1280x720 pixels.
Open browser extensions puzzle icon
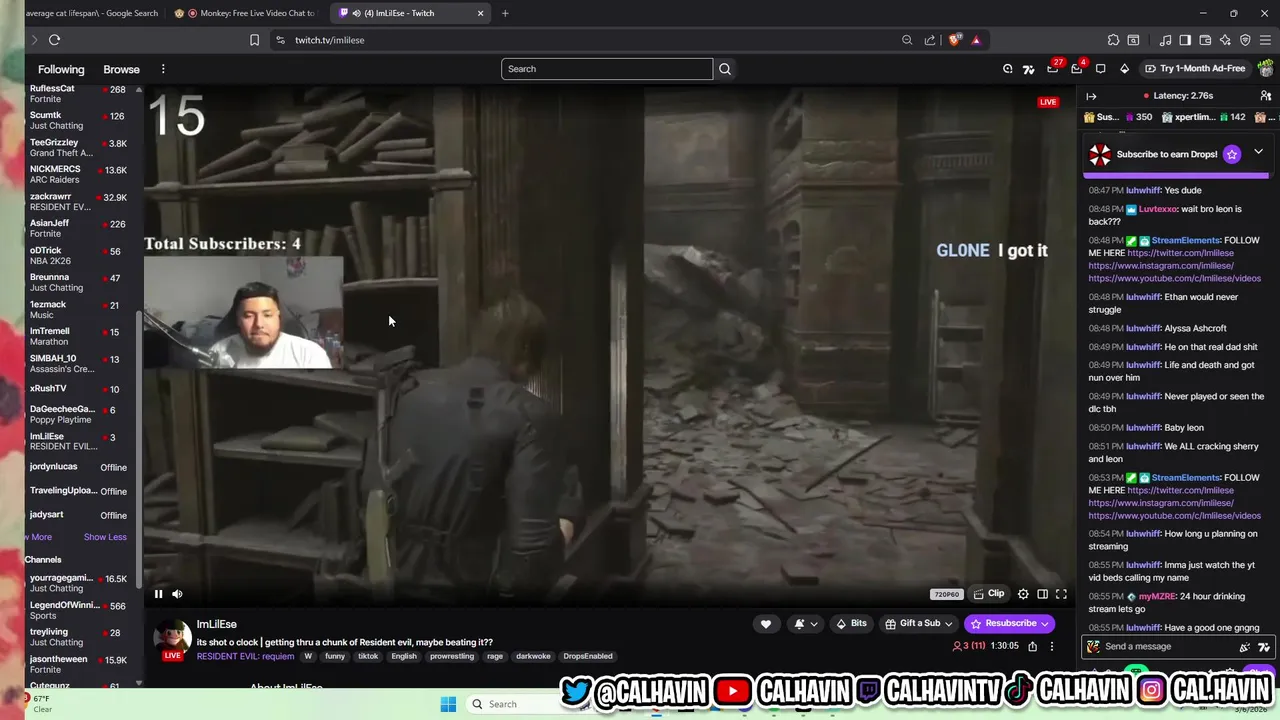coord(1113,40)
